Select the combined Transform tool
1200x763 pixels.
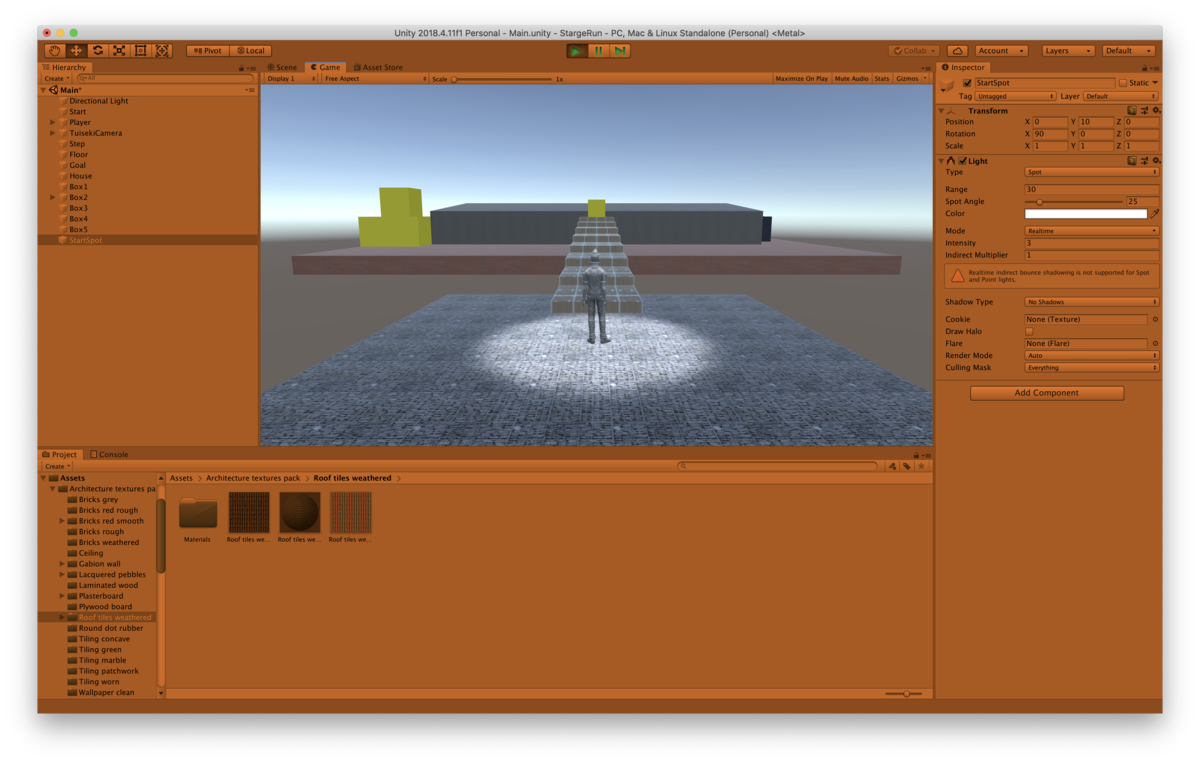[x=162, y=50]
